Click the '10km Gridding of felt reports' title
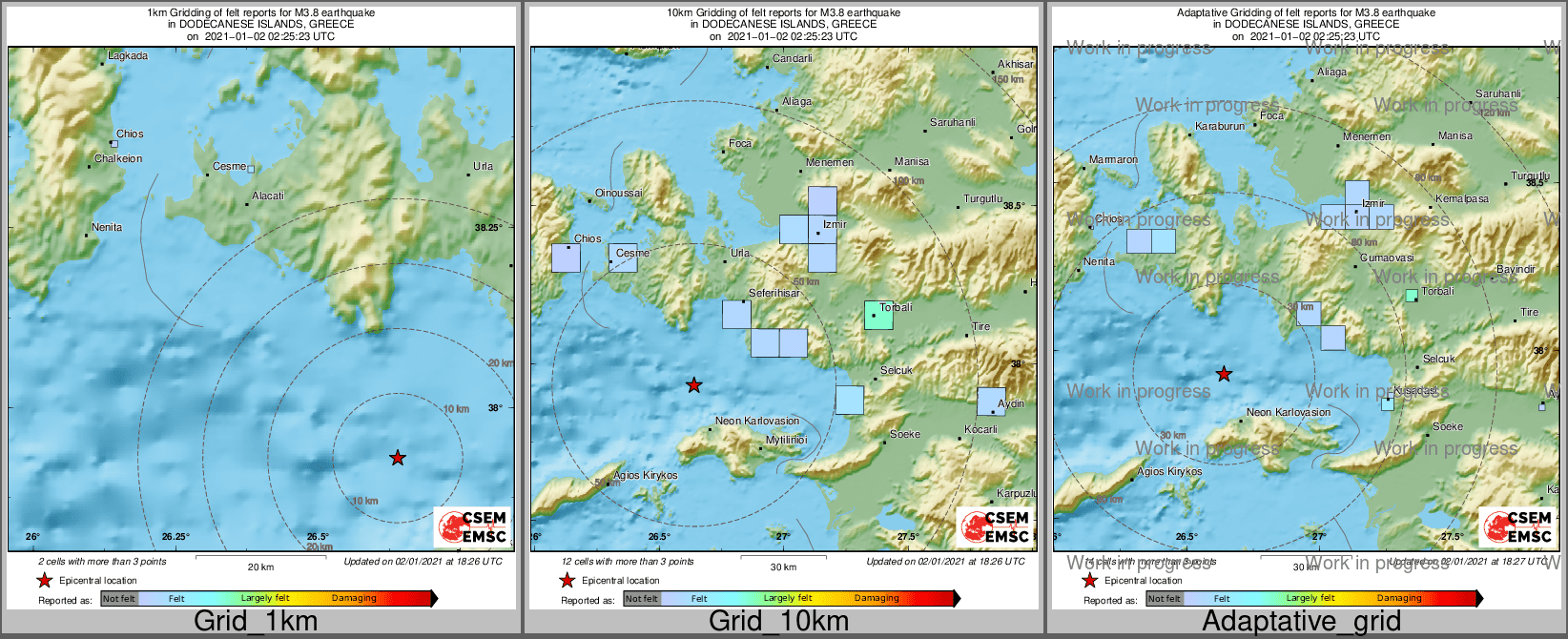 (x=783, y=13)
